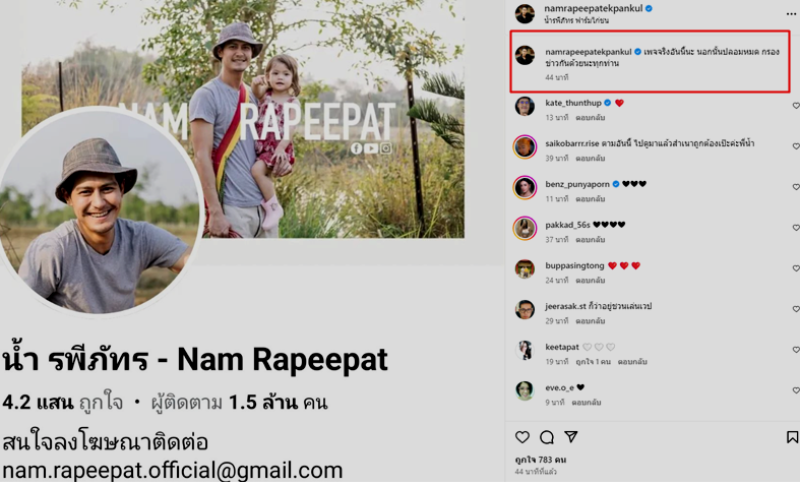Like buppasingtong's comment heart
Image resolution: width=800 pixels, height=485 pixels.
(795, 268)
